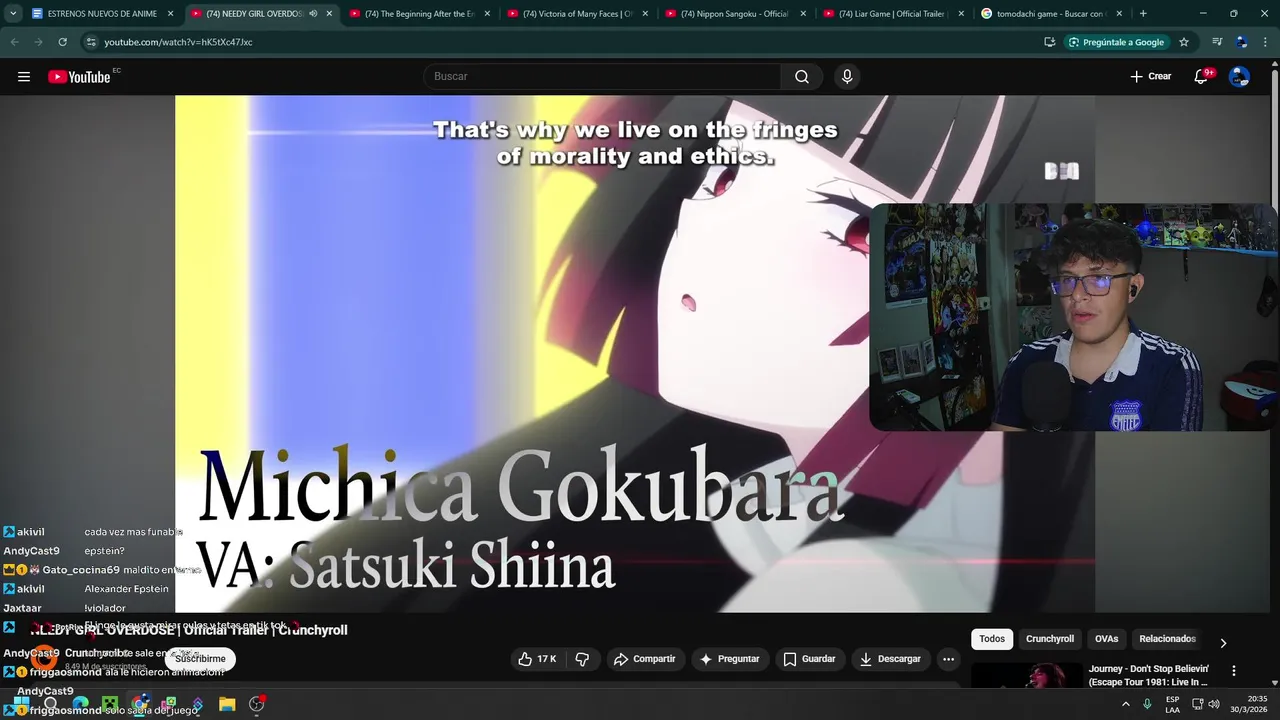Viewport: 1280px width, 720px height.
Task: Show more filter chips with right arrow
Action: [x=1223, y=643]
